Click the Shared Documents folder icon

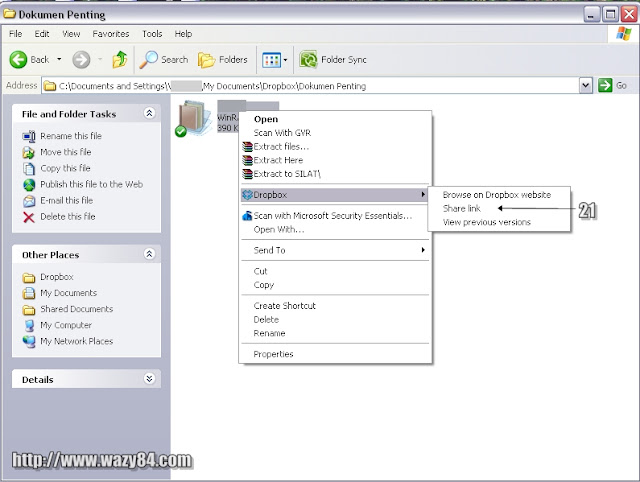click(x=29, y=309)
